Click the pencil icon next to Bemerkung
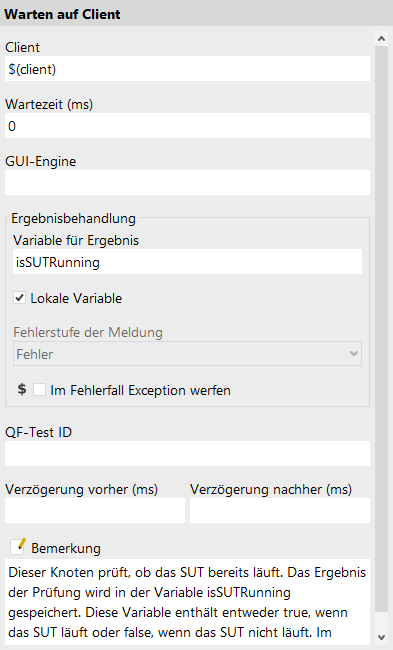This screenshot has height=650, width=393. click(18, 546)
